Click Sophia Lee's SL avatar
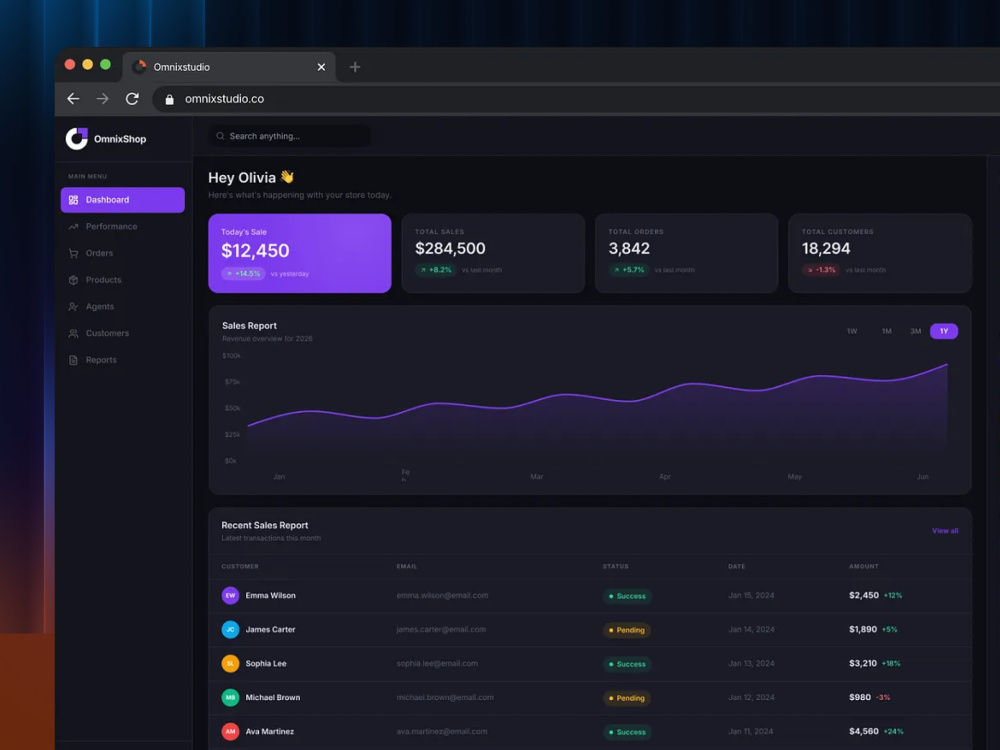This screenshot has height=750, width=1000. (230, 664)
